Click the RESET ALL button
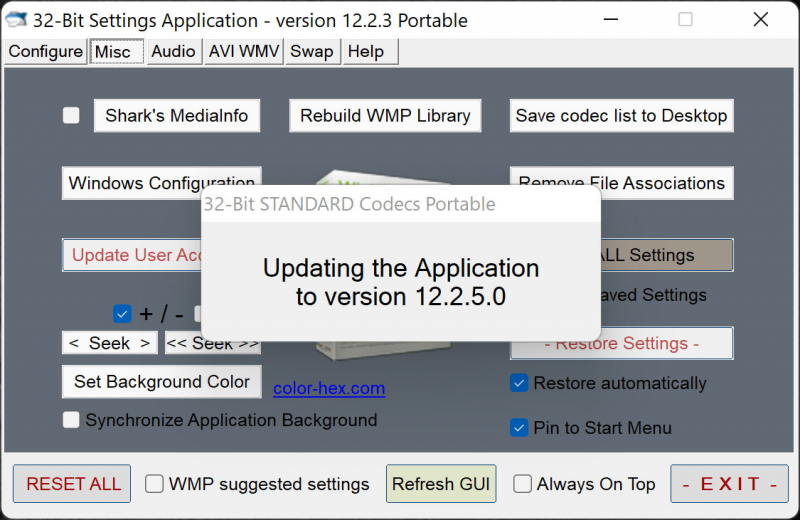 (x=74, y=484)
